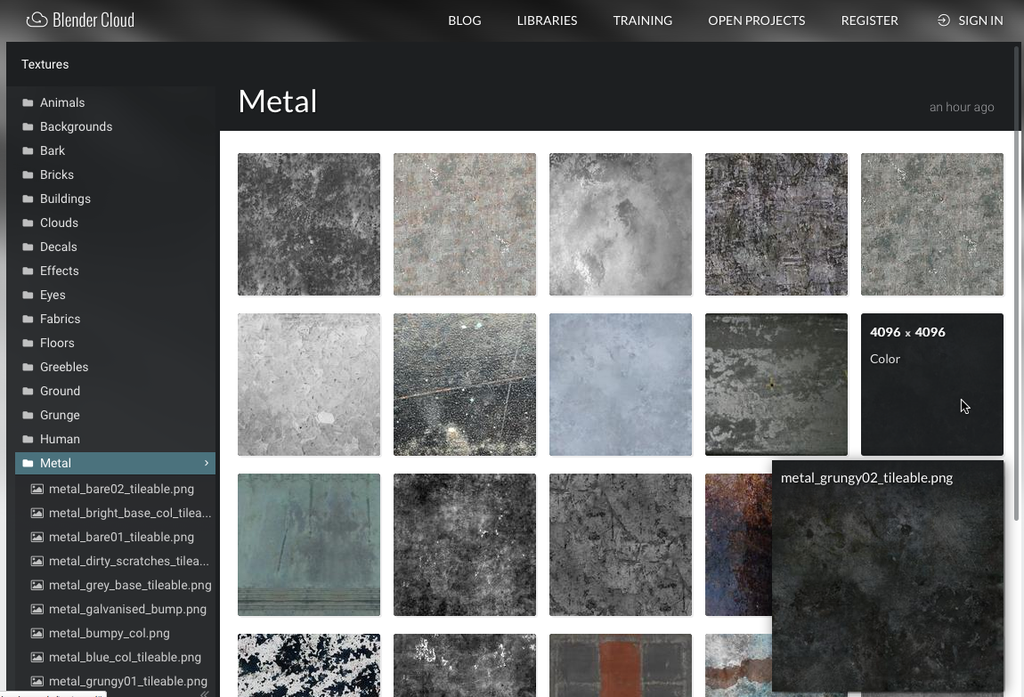Viewport: 1024px width, 697px height.
Task: Click the REGISTER button
Action: tap(869, 20)
